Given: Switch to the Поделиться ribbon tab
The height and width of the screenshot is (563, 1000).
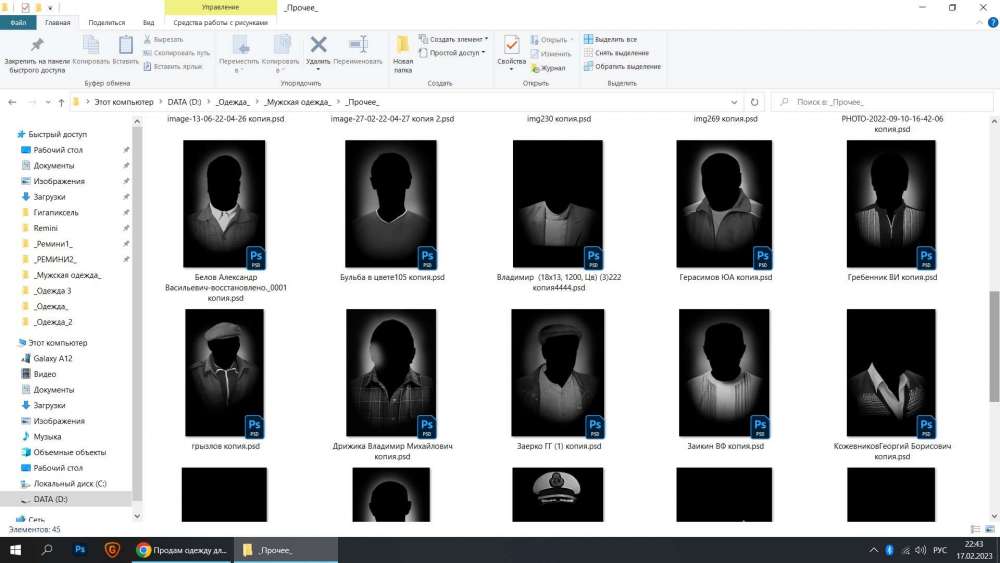Looking at the screenshot, I should (x=107, y=22).
